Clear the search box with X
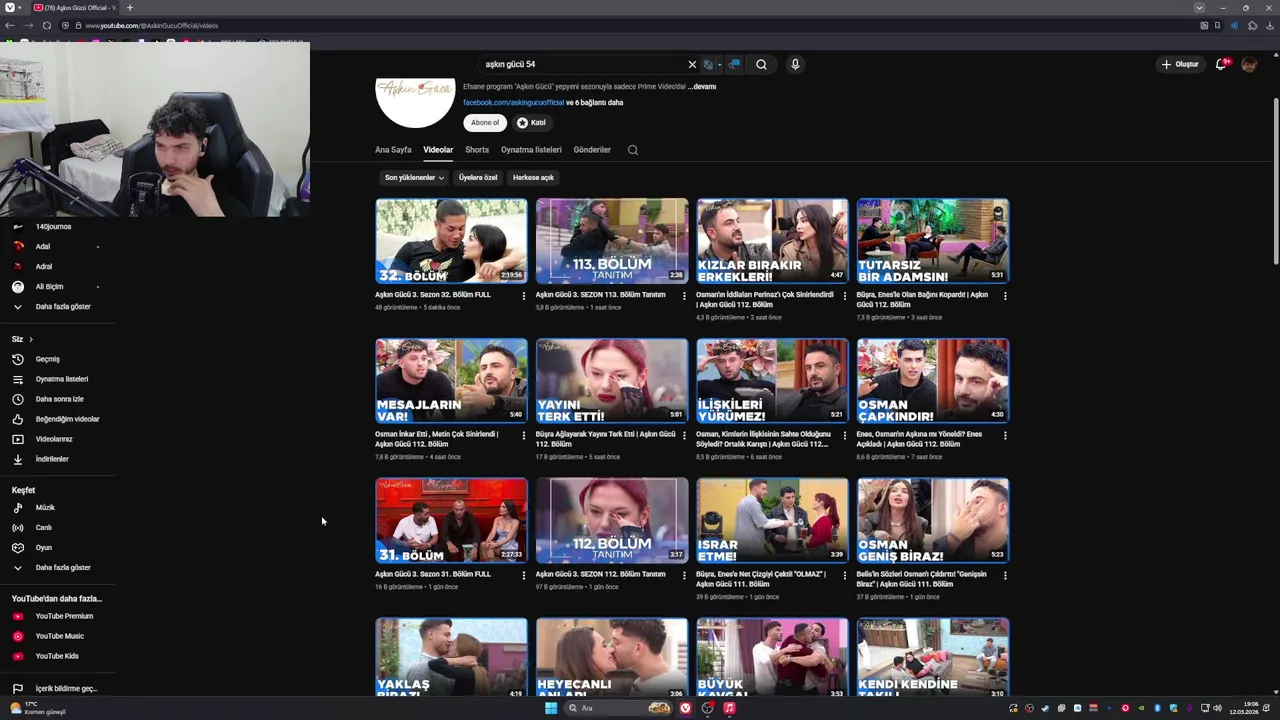 (692, 64)
